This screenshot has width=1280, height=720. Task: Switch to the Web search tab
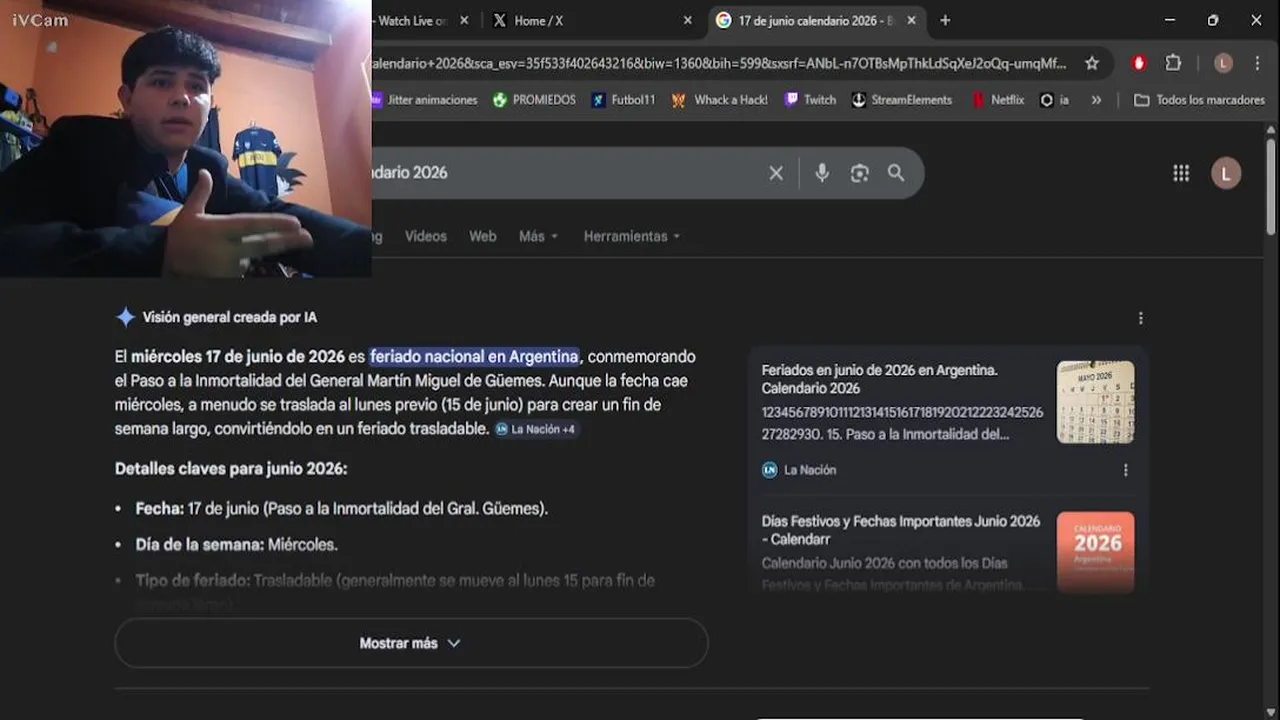[x=483, y=237]
